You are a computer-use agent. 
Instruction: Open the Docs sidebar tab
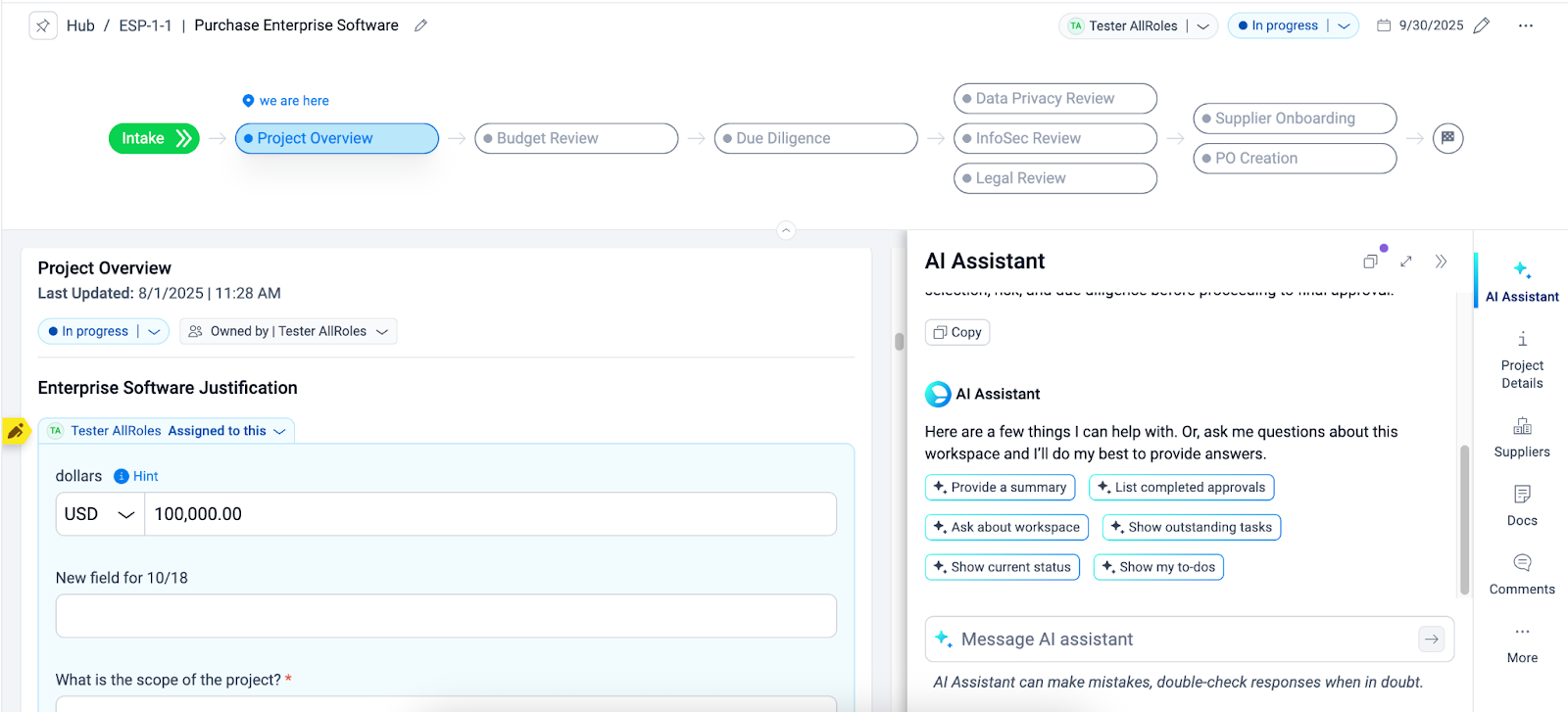[1521, 505]
